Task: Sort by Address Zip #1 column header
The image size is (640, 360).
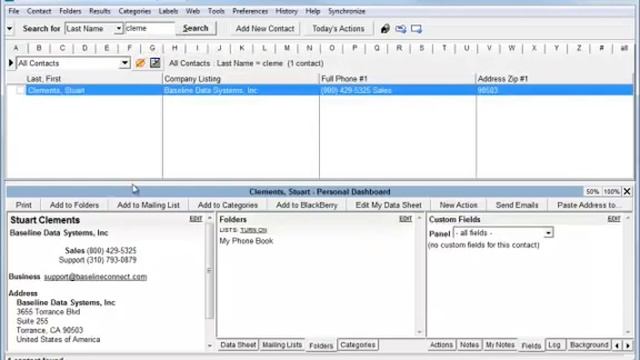Action: pos(555,79)
